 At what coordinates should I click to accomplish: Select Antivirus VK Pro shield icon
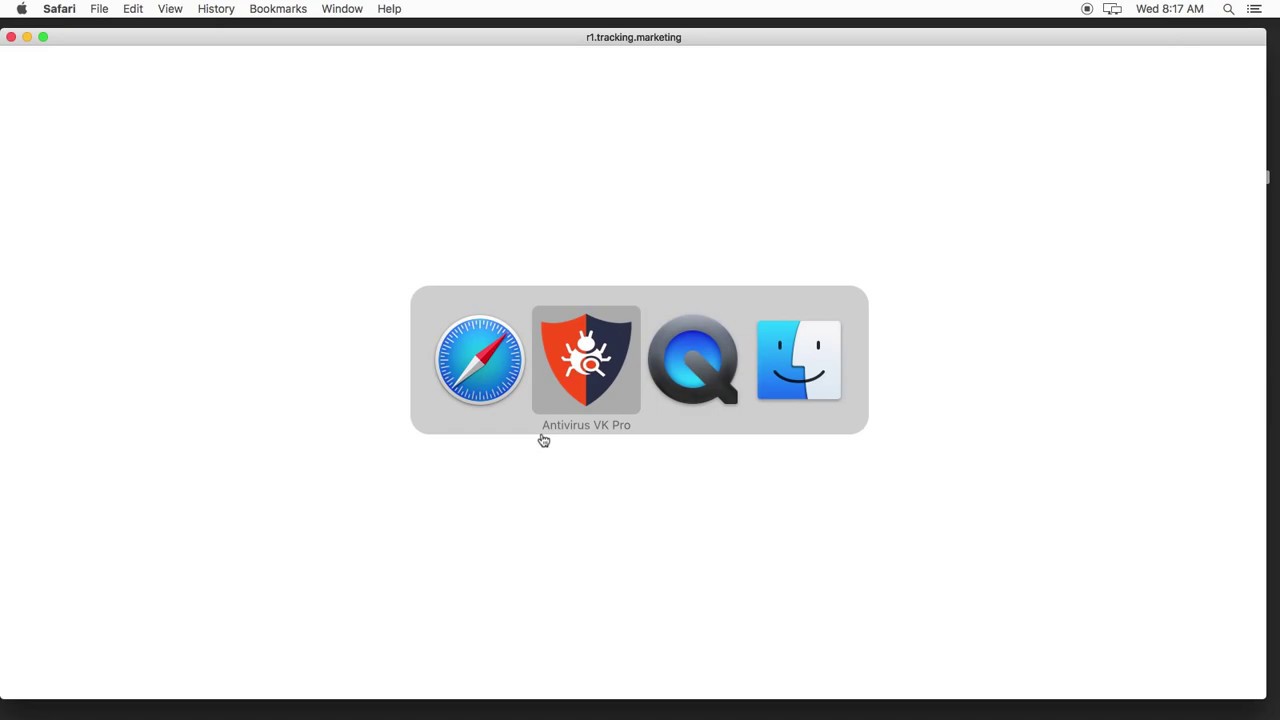[586, 360]
